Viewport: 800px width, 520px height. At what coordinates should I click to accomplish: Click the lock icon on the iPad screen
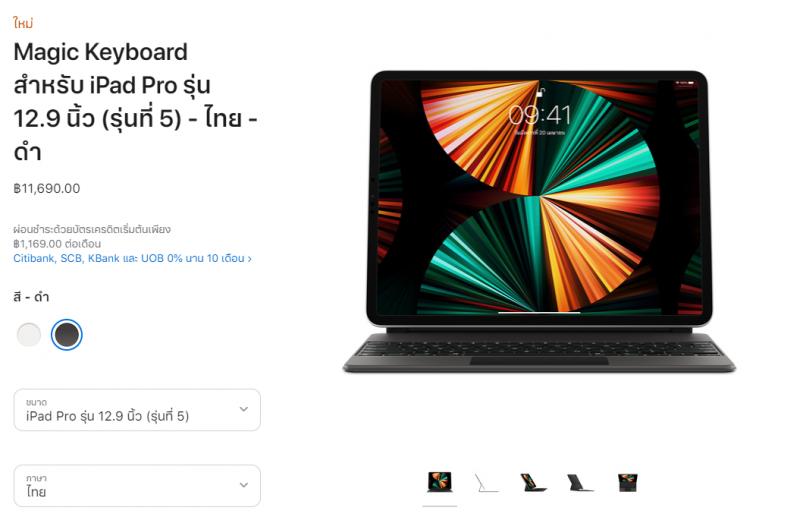(540, 92)
